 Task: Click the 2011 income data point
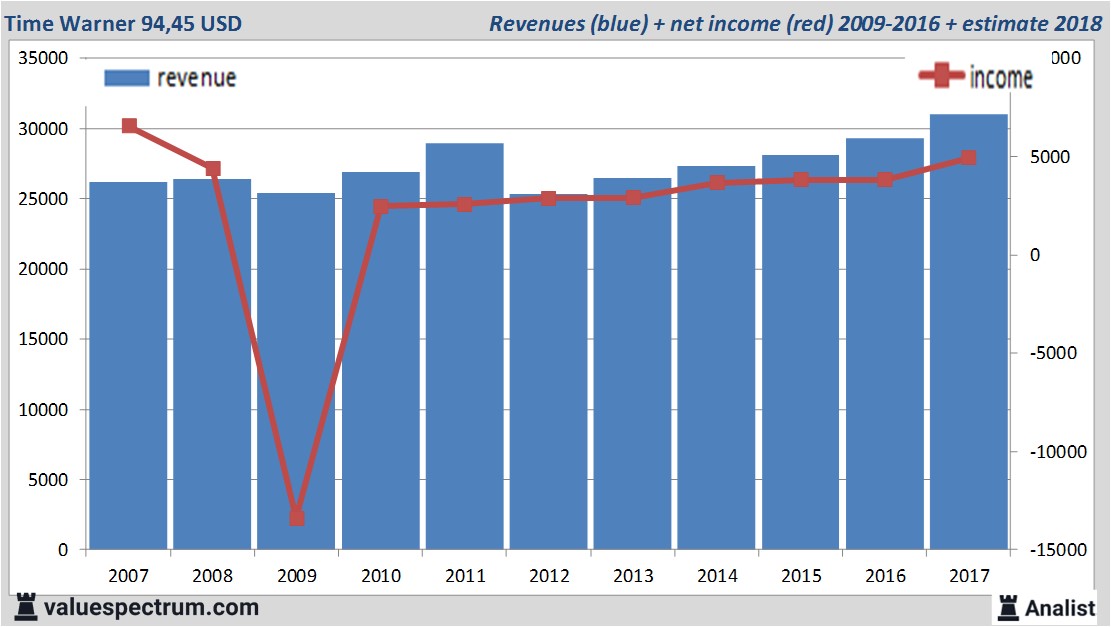[465, 205]
